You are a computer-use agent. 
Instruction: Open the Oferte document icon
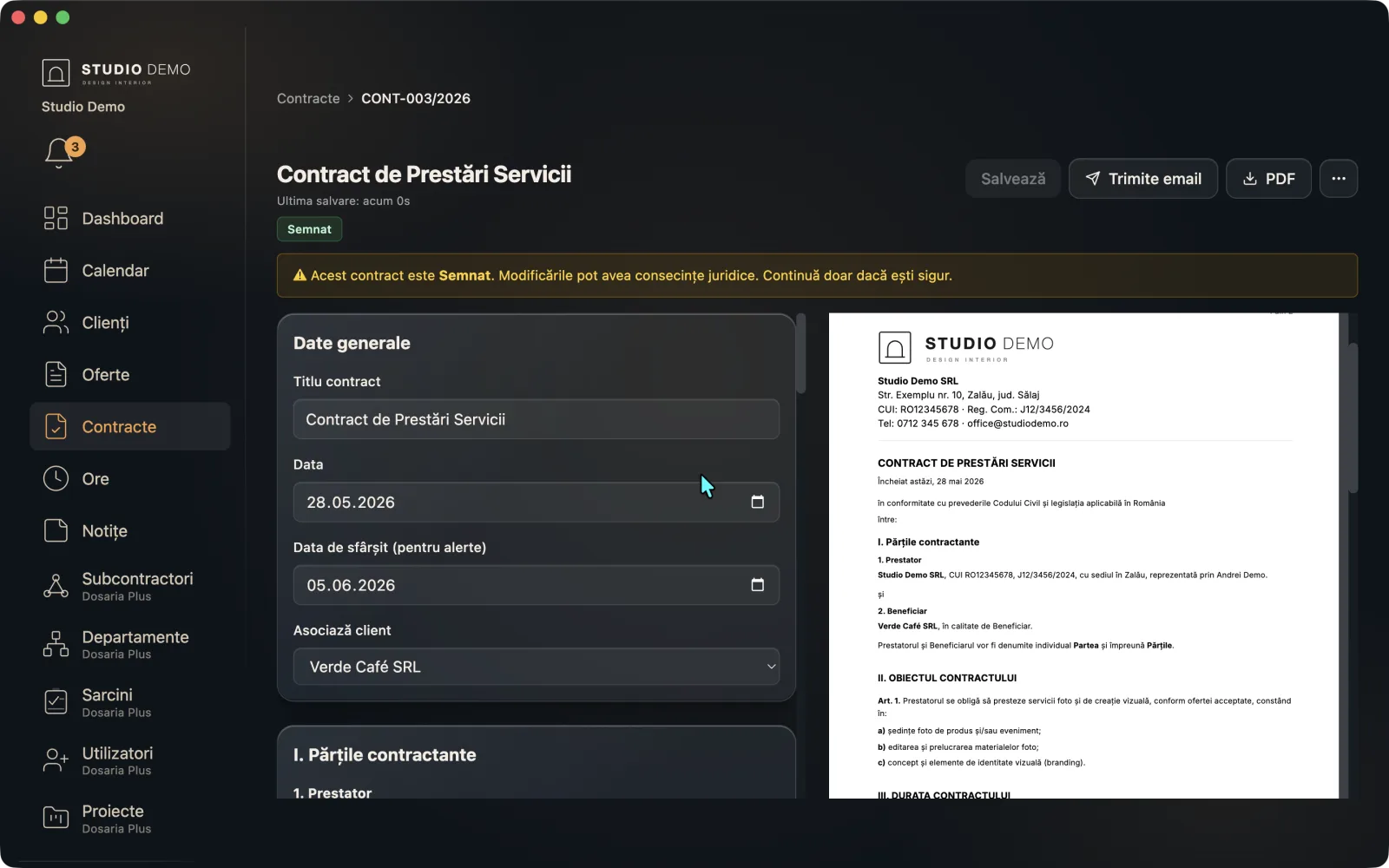point(56,374)
